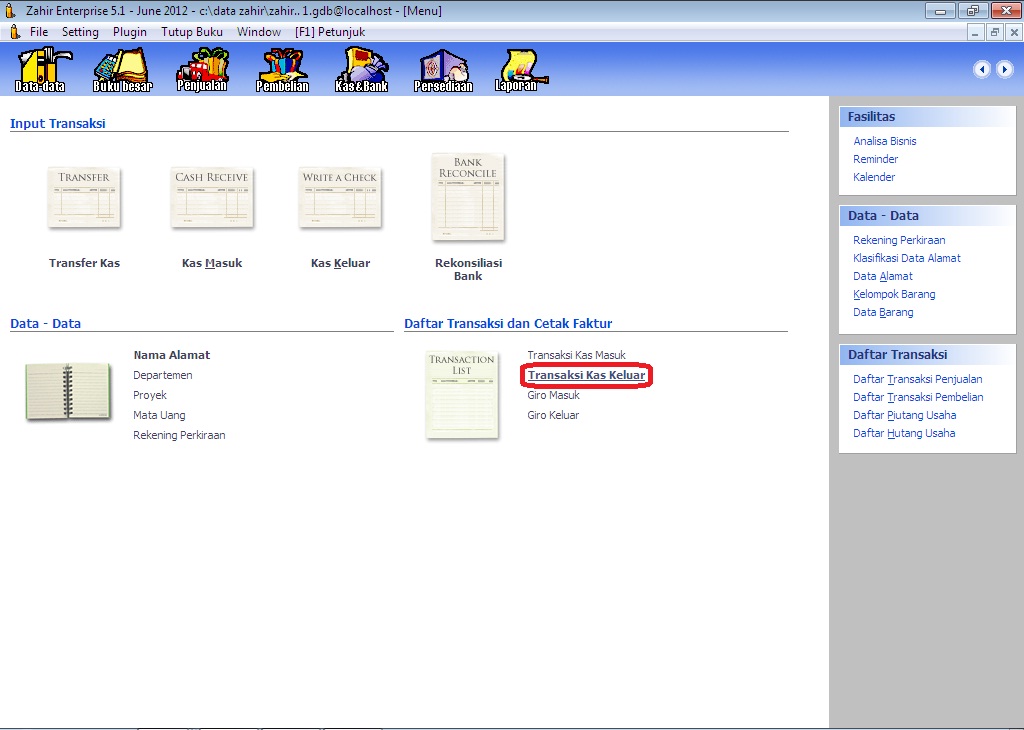1024x730 pixels.
Task: Open the Kas Masuk receipt icon
Action: coord(212,198)
